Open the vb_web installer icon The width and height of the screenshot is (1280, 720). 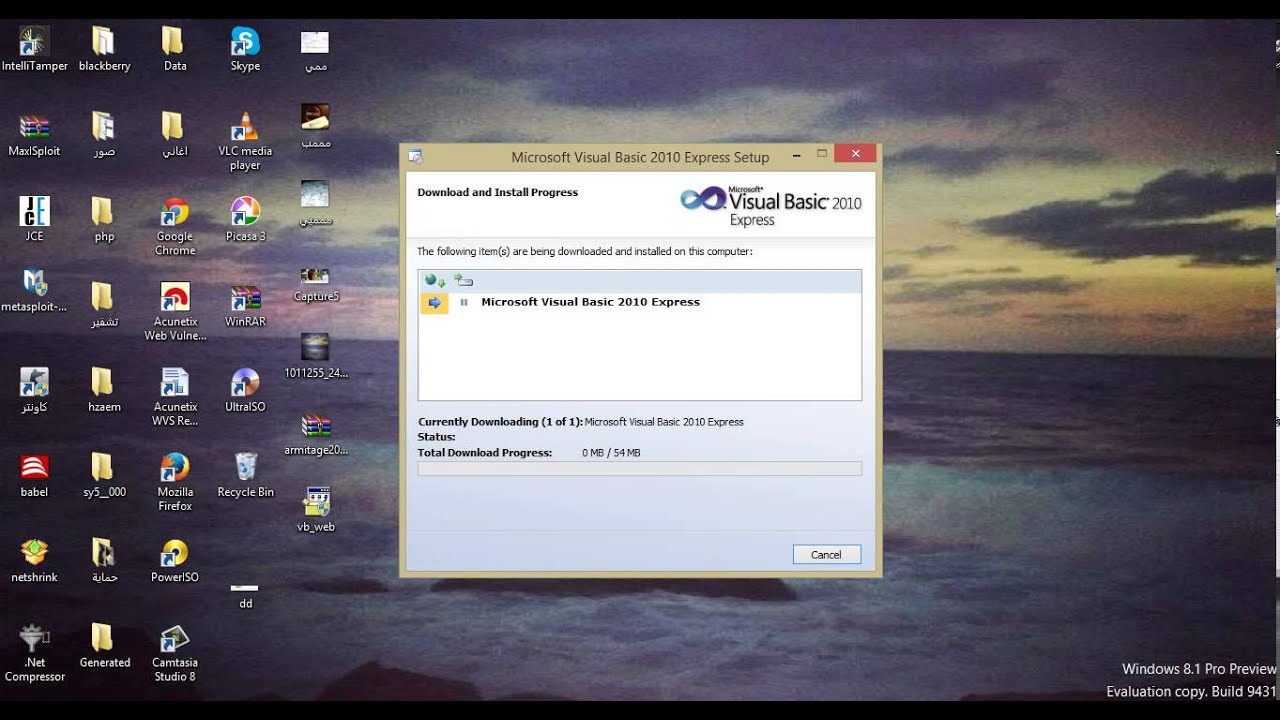[x=315, y=502]
